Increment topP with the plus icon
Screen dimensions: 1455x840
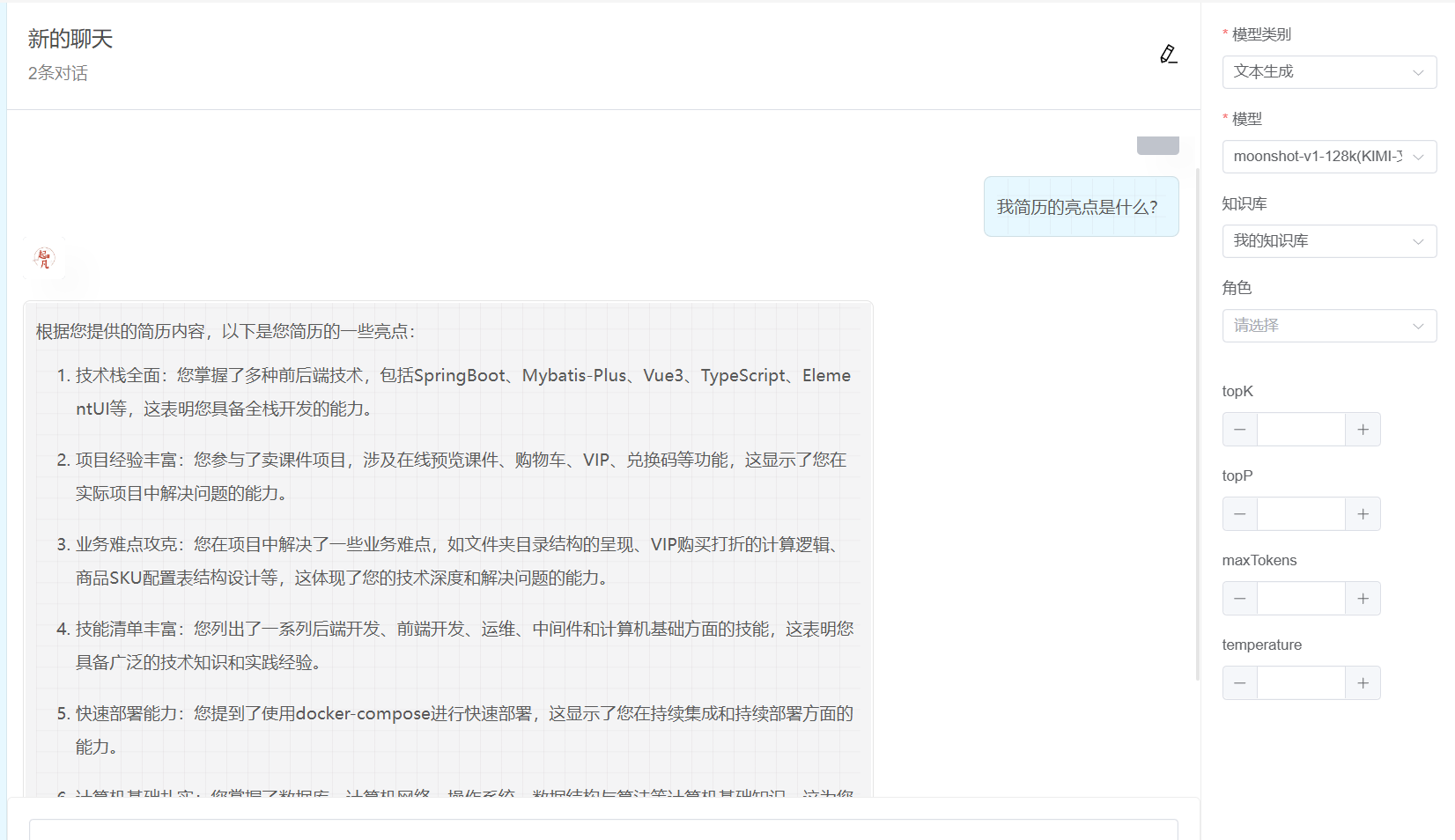click(1362, 513)
